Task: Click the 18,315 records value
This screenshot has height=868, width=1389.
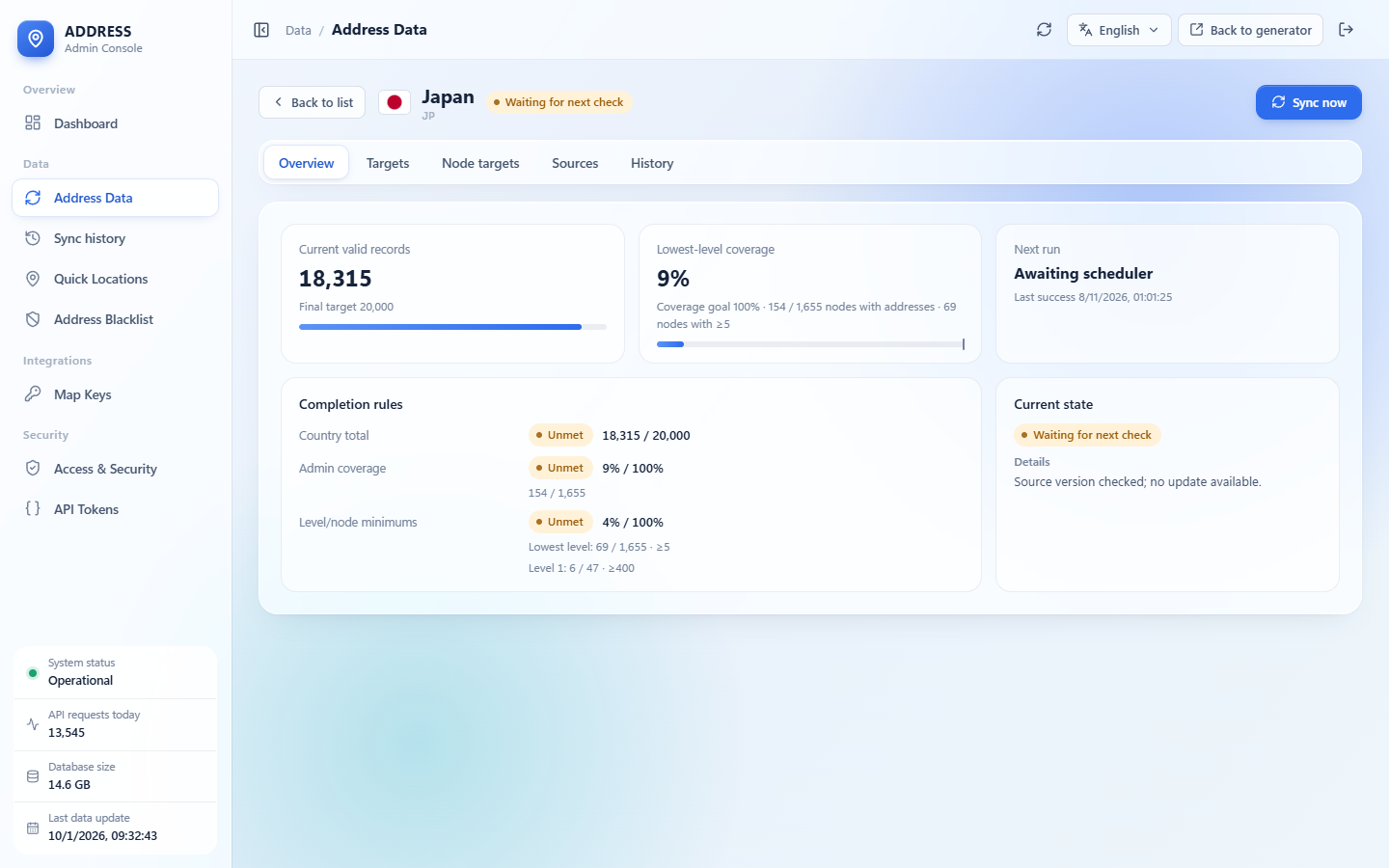Action: [x=335, y=279]
